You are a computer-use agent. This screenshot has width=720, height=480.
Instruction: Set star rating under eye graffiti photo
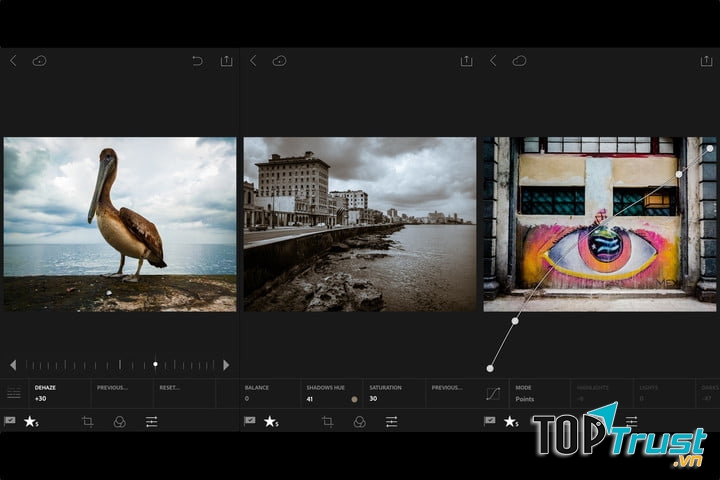pyautogui.click(x=511, y=421)
